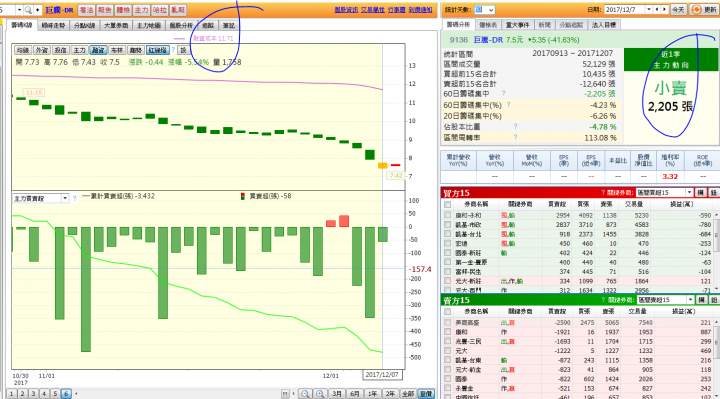Set chart range to 1年
The height and width of the screenshot is (399, 720).
tap(372, 393)
